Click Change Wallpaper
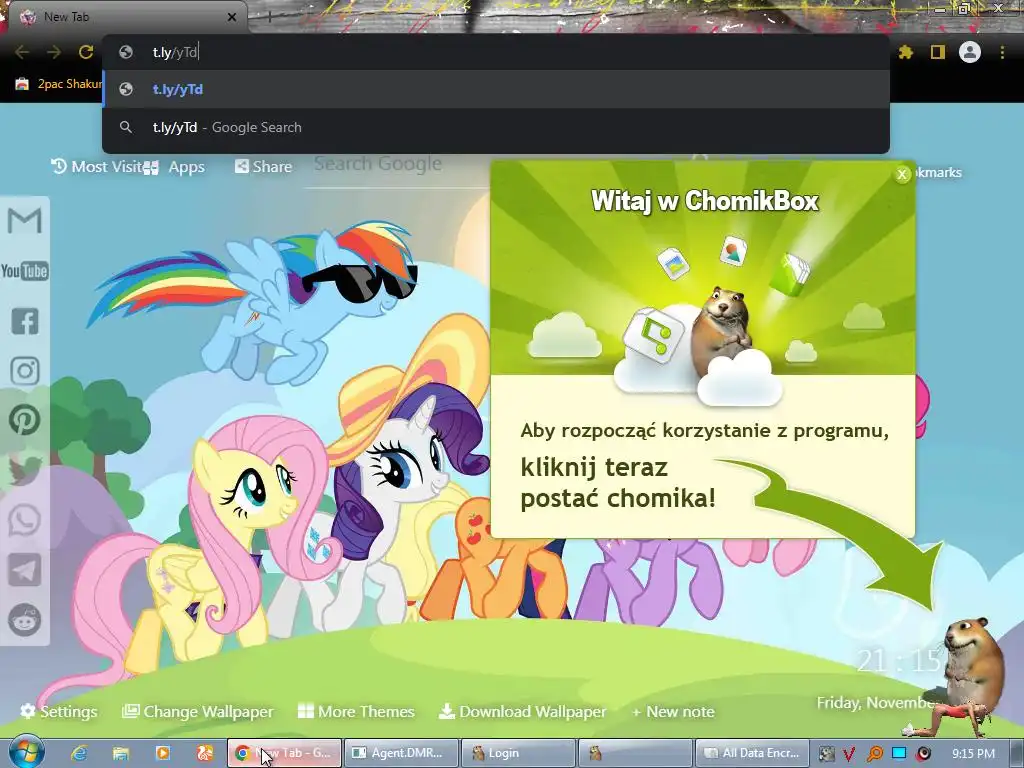This screenshot has height=768, width=1024. 198,711
